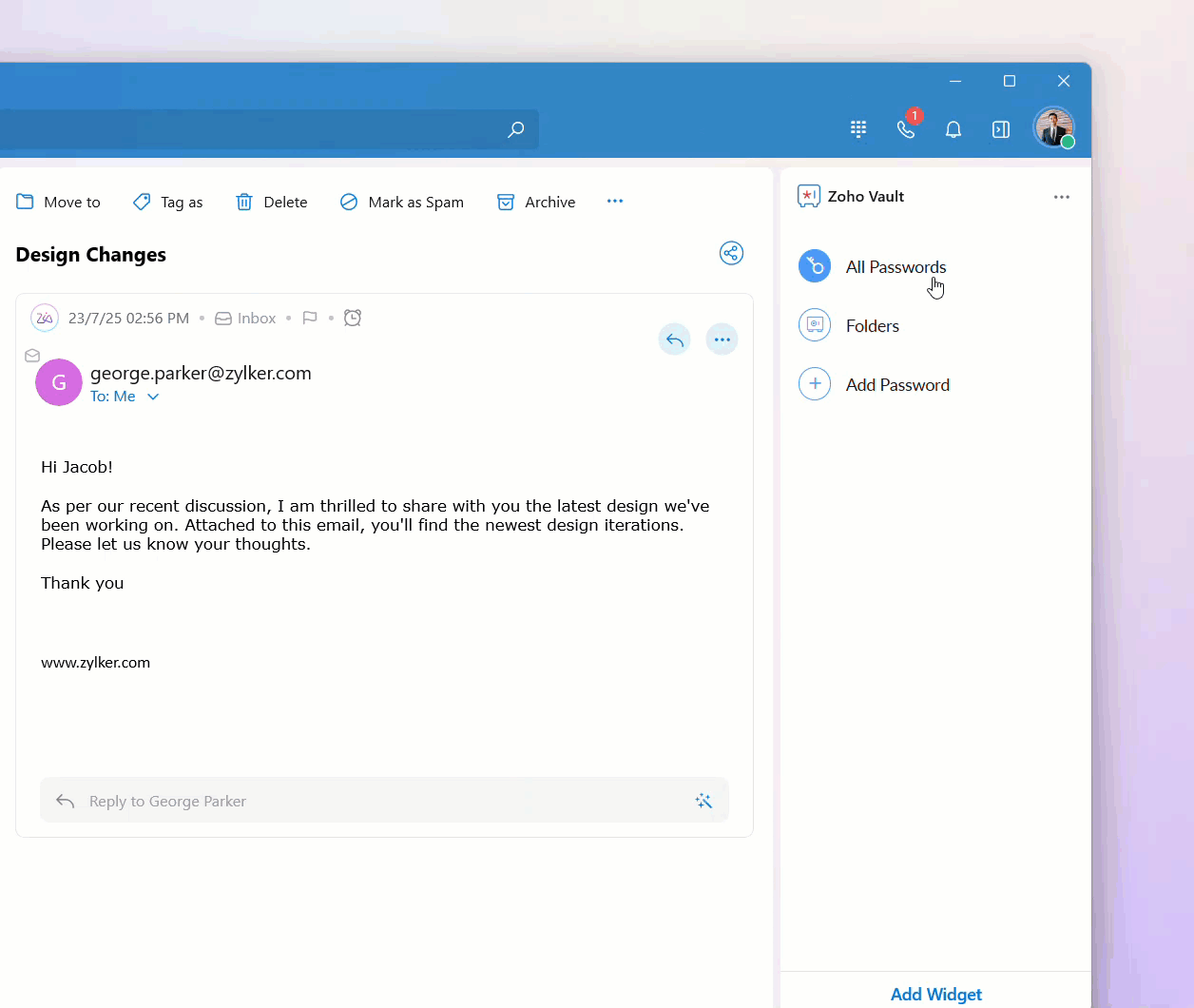
Task: Click the Folders vault icon
Action: pos(815,325)
